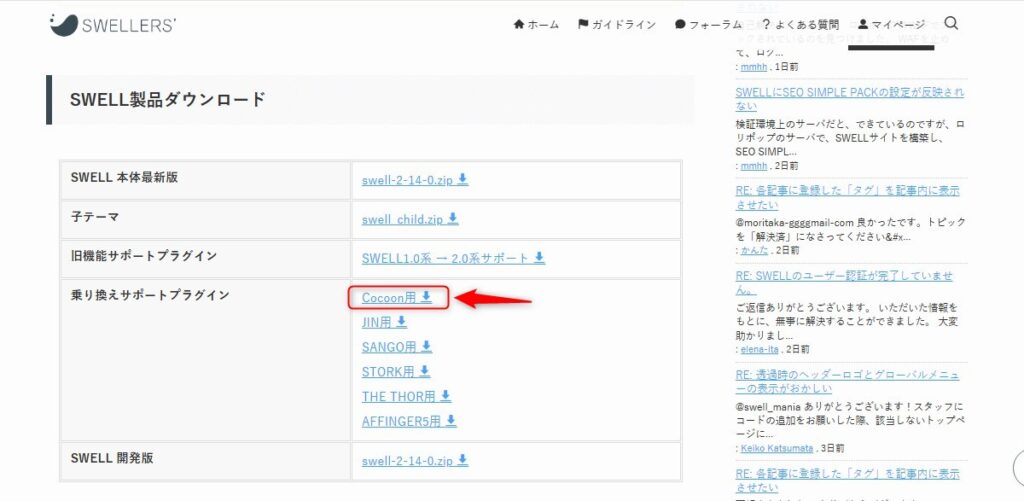
Task: Go to ホーム menu item
Action: tap(536, 25)
